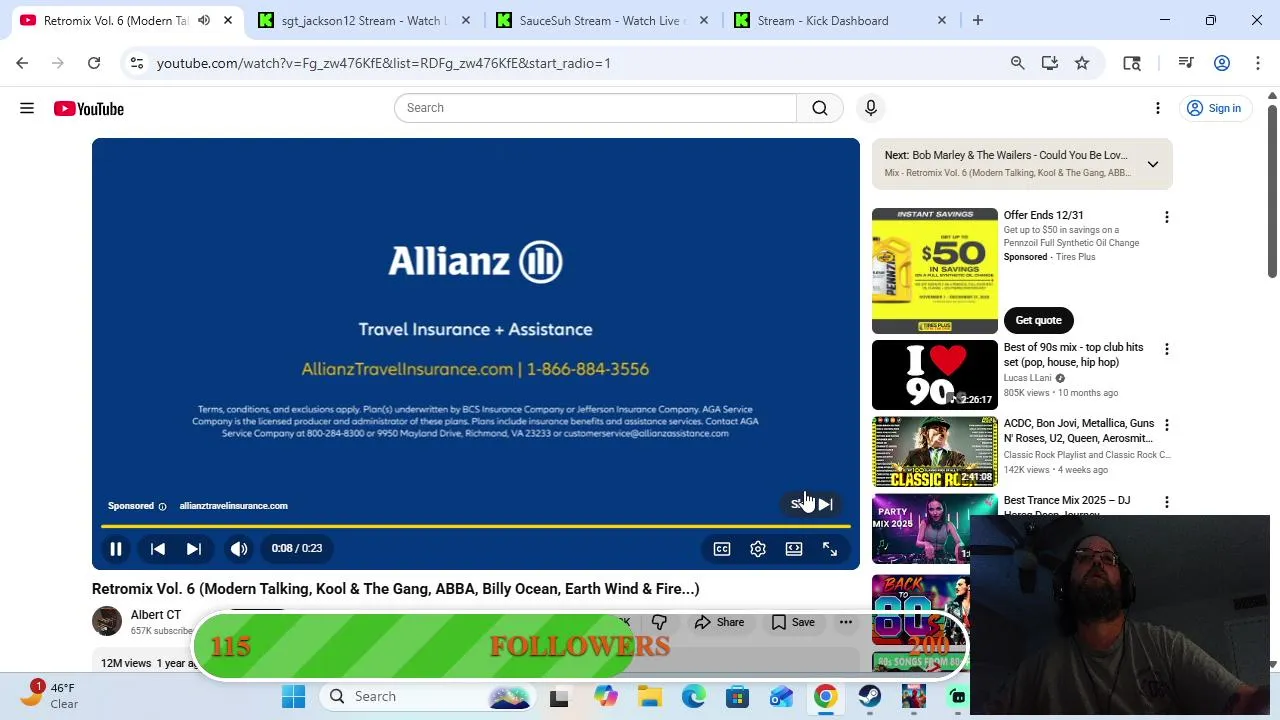Viewport: 1280px width, 720px height.
Task: Open options for Best Trance Mix 2025 video
Action: (x=1166, y=502)
